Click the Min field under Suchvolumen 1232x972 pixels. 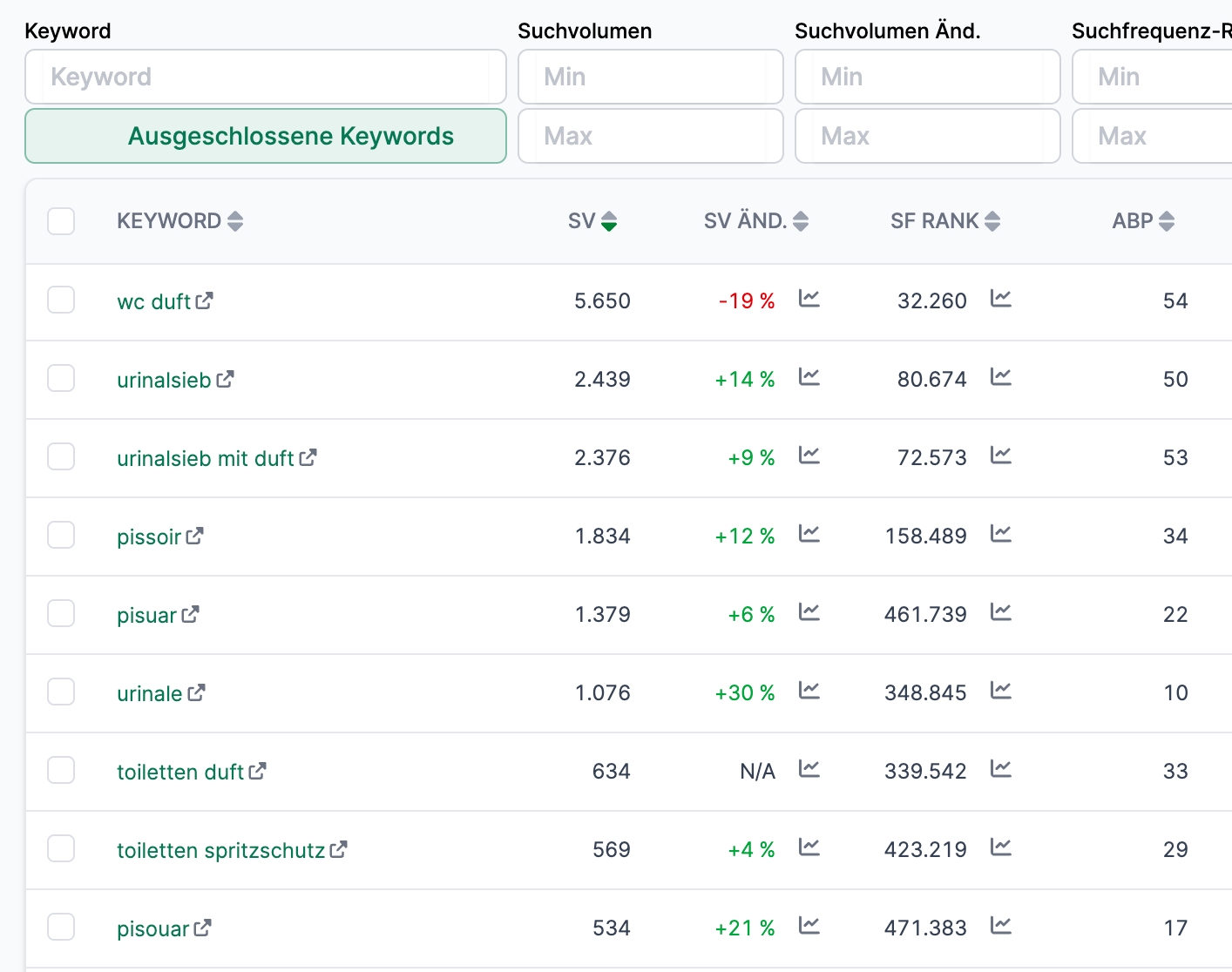tap(650, 77)
